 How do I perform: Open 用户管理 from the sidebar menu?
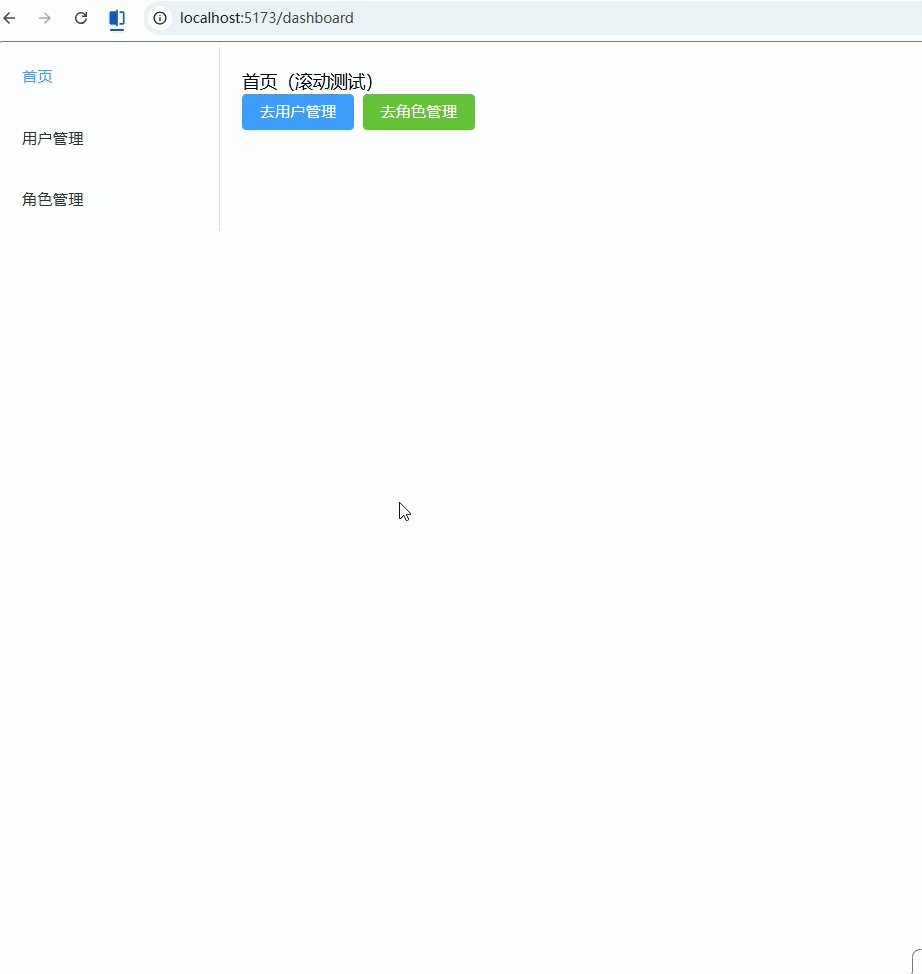[53, 139]
